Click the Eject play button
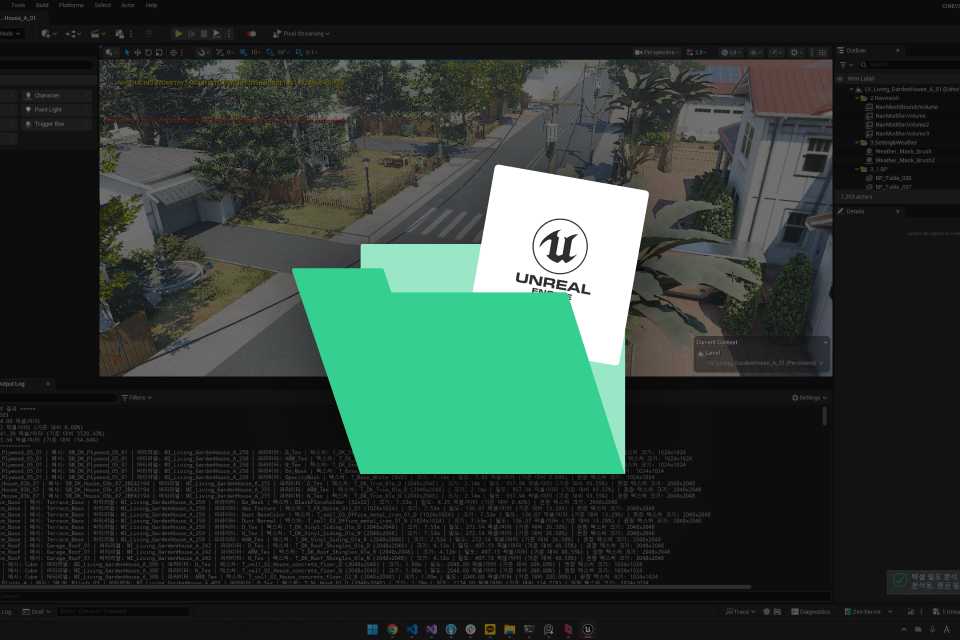This screenshot has height=640, width=960. pyautogui.click(x=217, y=34)
